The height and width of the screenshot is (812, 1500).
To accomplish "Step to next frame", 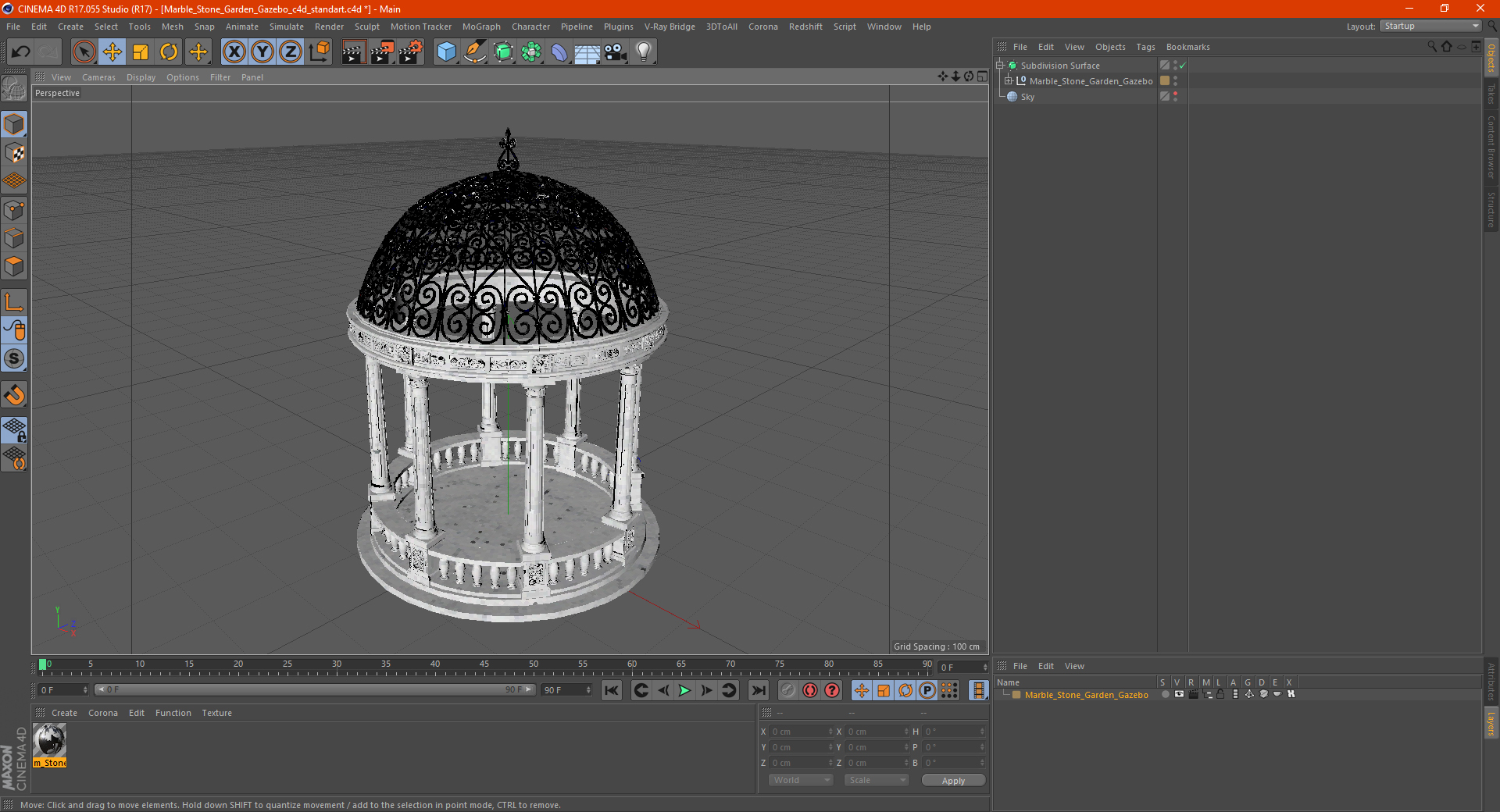I will (x=706, y=690).
